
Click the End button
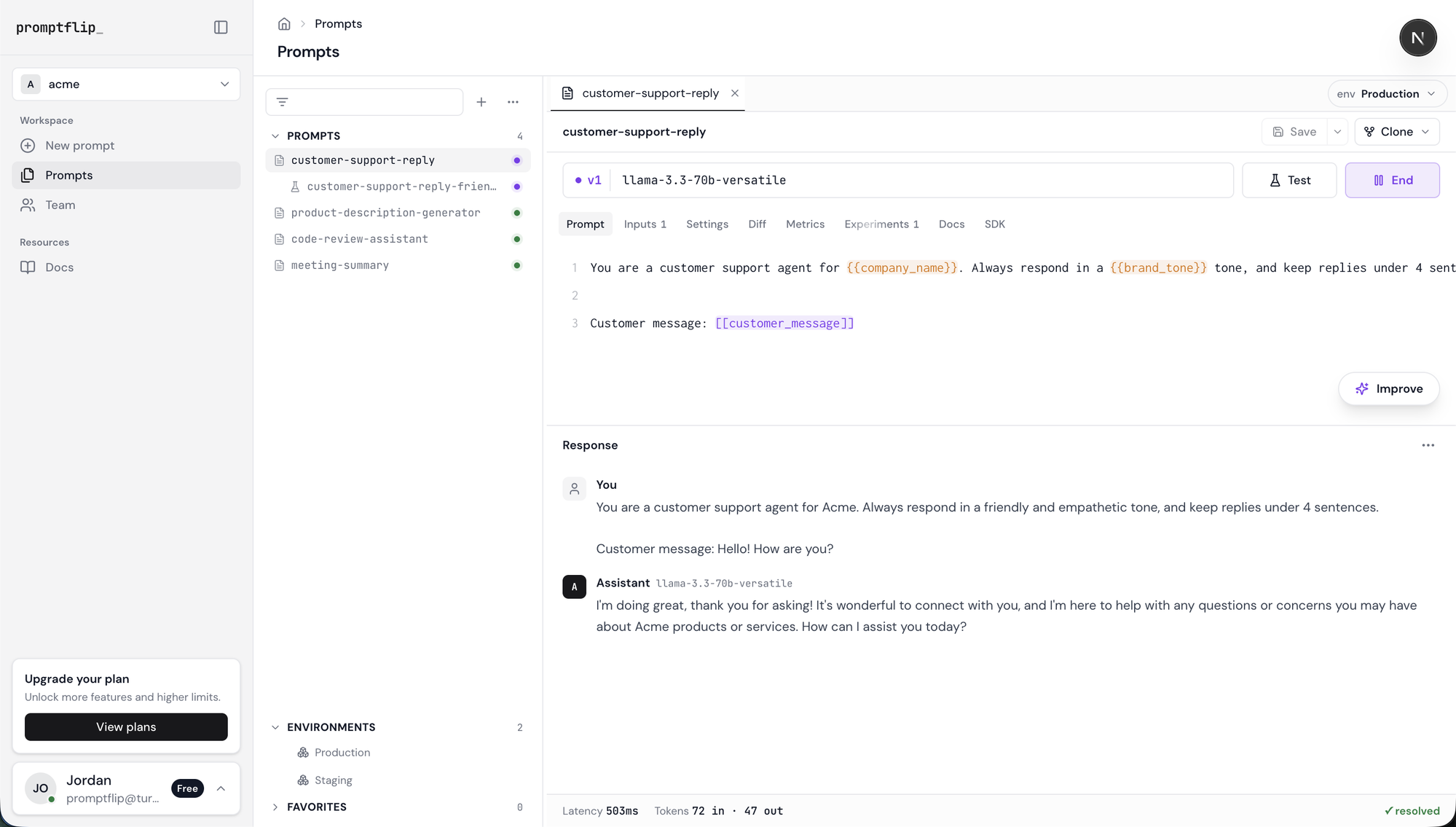click(1392, 181)
